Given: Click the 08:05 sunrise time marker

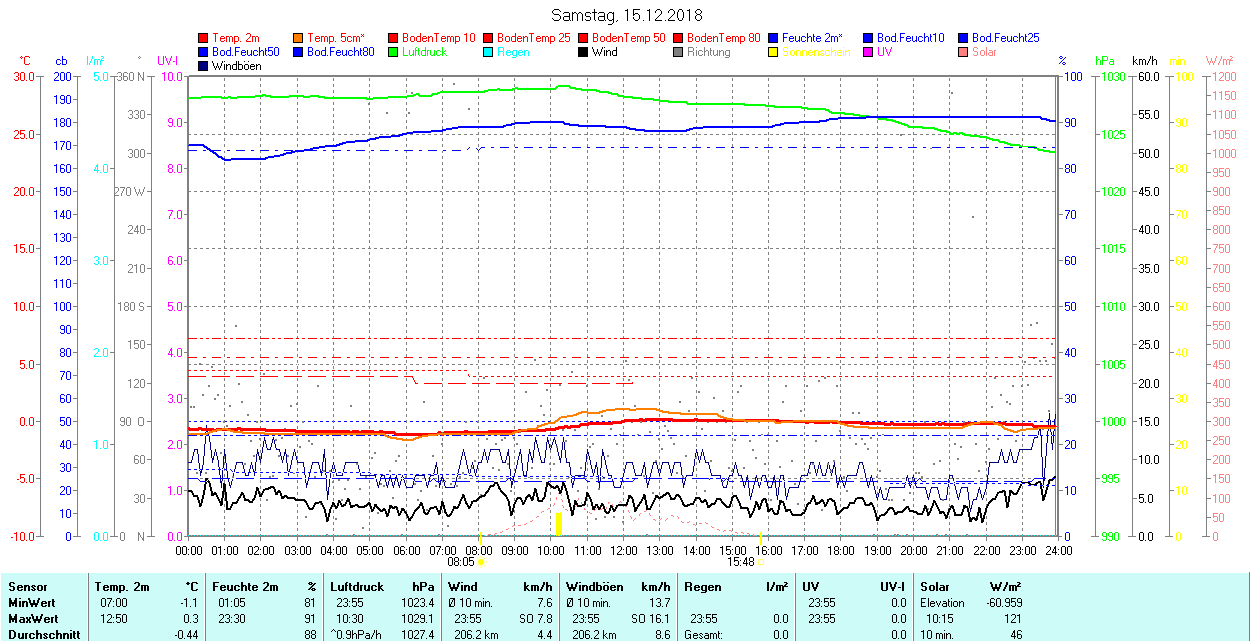Looking at the screenshot, I should click(x=474, y=562).
